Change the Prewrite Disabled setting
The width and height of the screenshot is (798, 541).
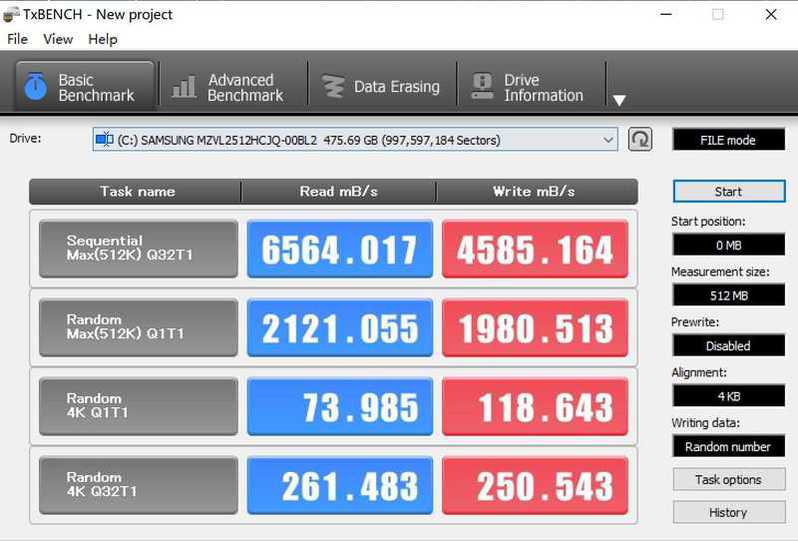pyautogui.click(x=728, y=346)
